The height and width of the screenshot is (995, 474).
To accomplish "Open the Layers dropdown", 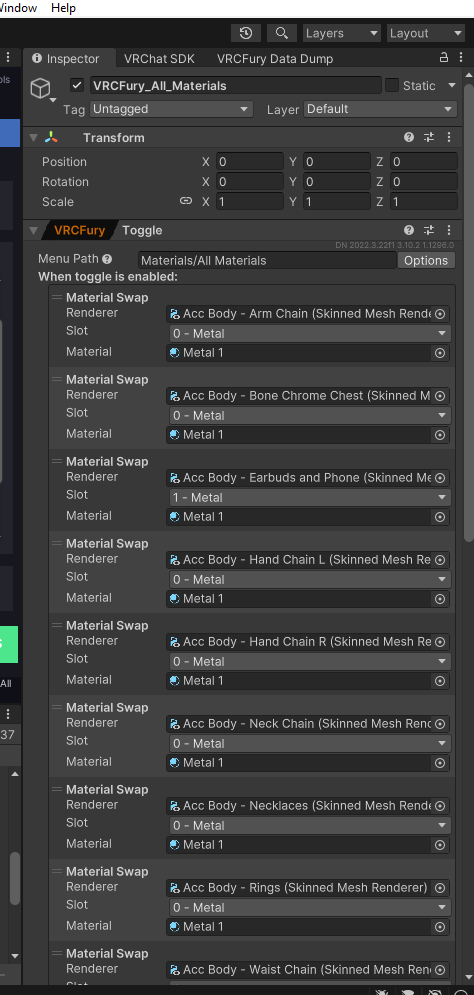I will click(341, 33).
